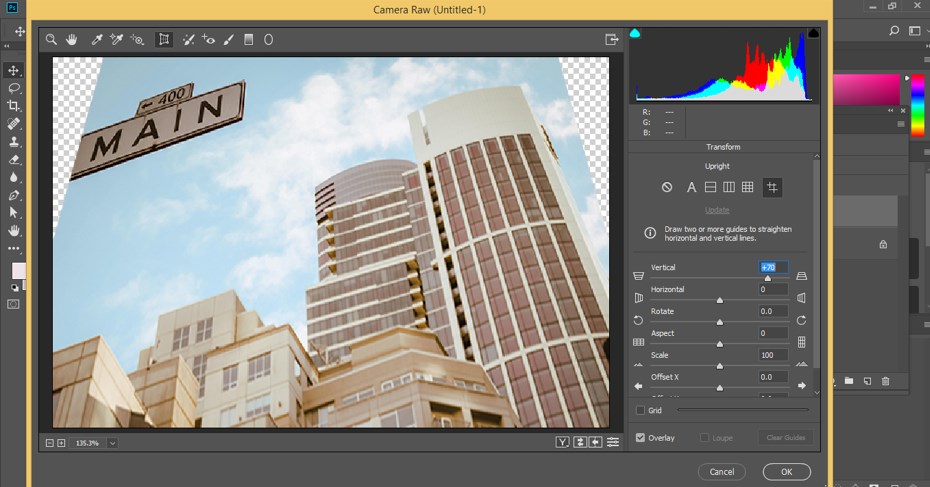The image size is (930, 487).
Task: Open the zoom level dropdown
Action: point(112,442)
